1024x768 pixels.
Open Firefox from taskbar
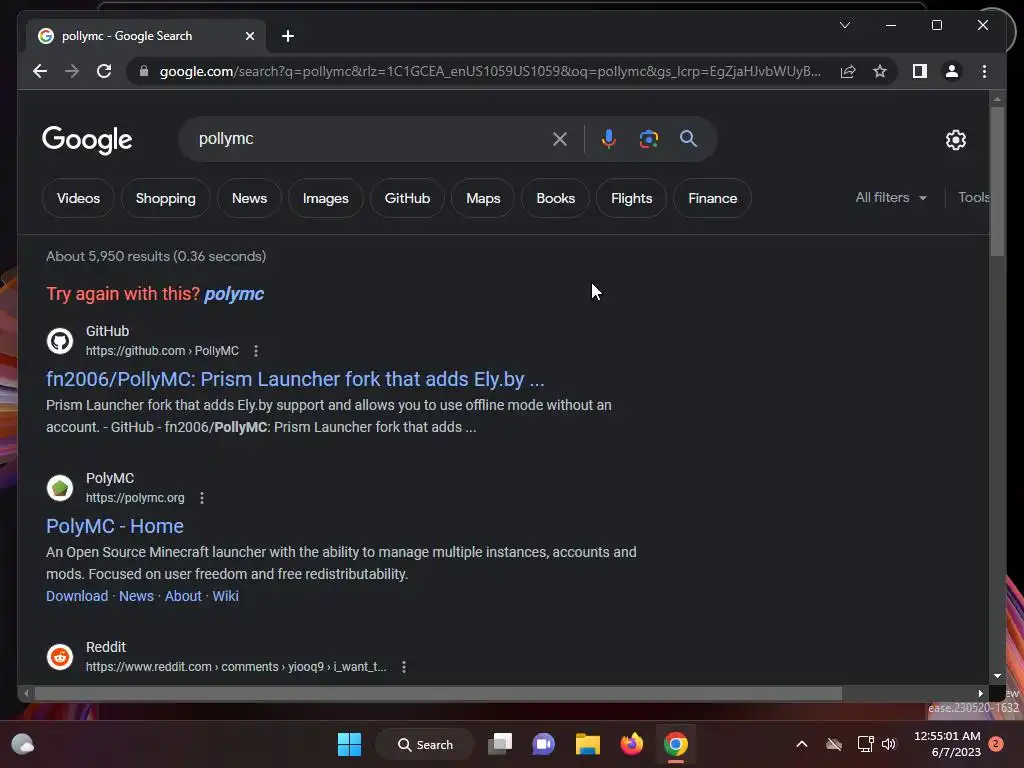(x=632, y=744)
